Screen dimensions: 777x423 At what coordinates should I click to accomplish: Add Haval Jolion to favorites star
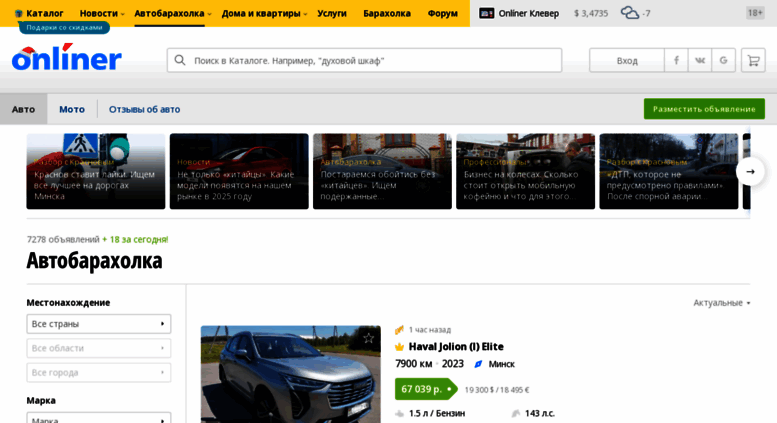pos(368,338)
